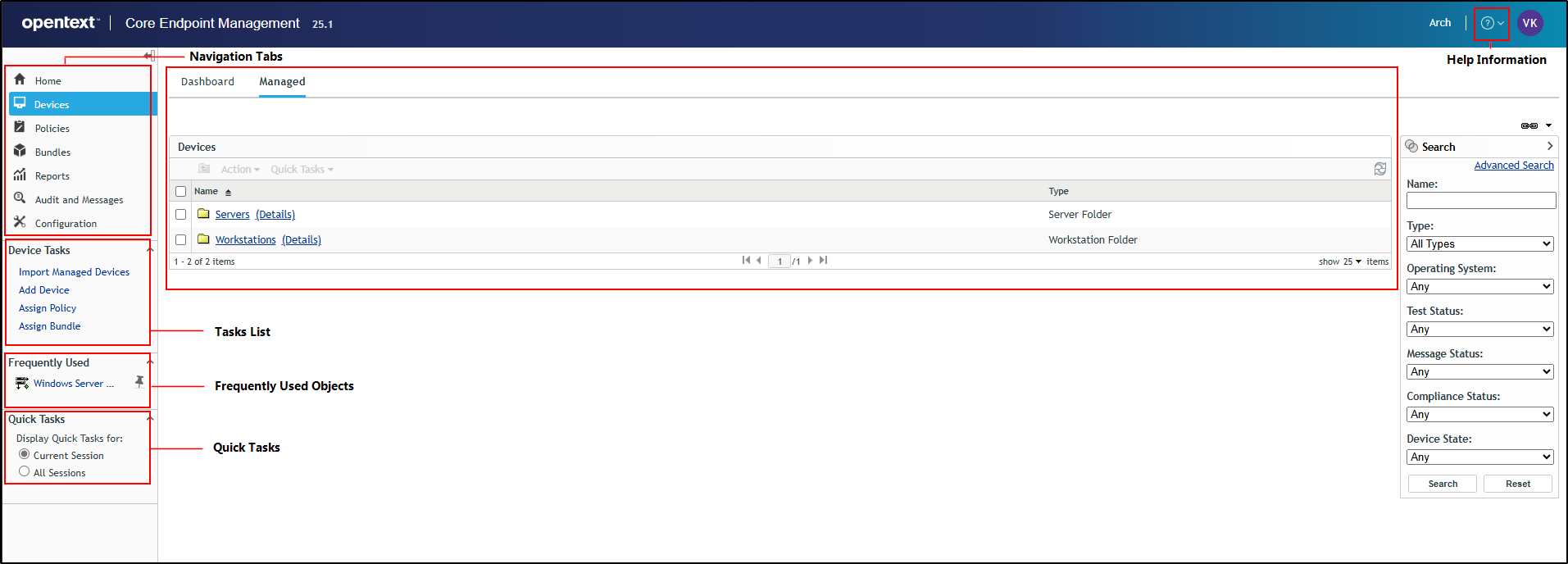The width and height of the screenshot is (1568, 564).
Task: Click Import Managed Devices task
Action: (74, 271)
